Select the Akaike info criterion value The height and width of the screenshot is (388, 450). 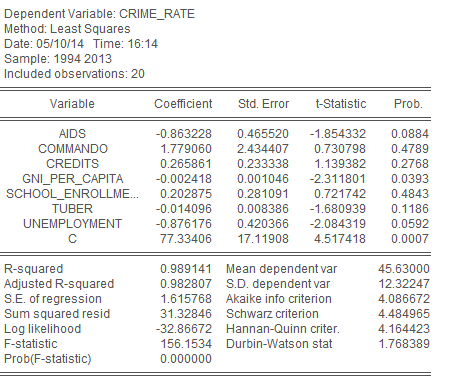pyautogui.click(x=404, y=299)
